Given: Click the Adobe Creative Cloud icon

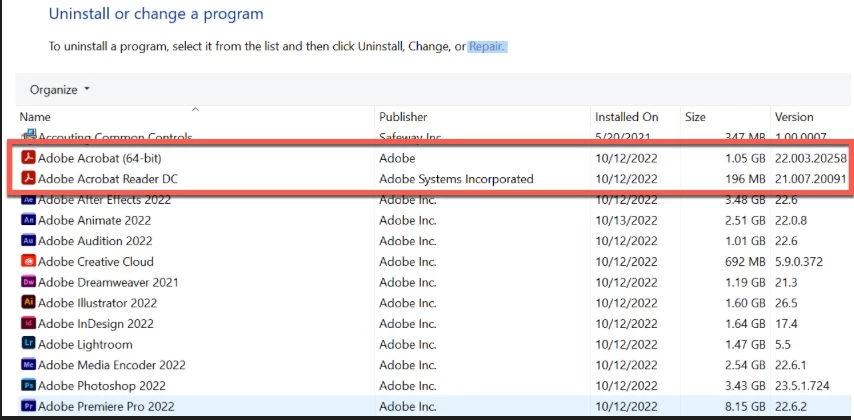Looking at the screenshot, I should 28,261.
